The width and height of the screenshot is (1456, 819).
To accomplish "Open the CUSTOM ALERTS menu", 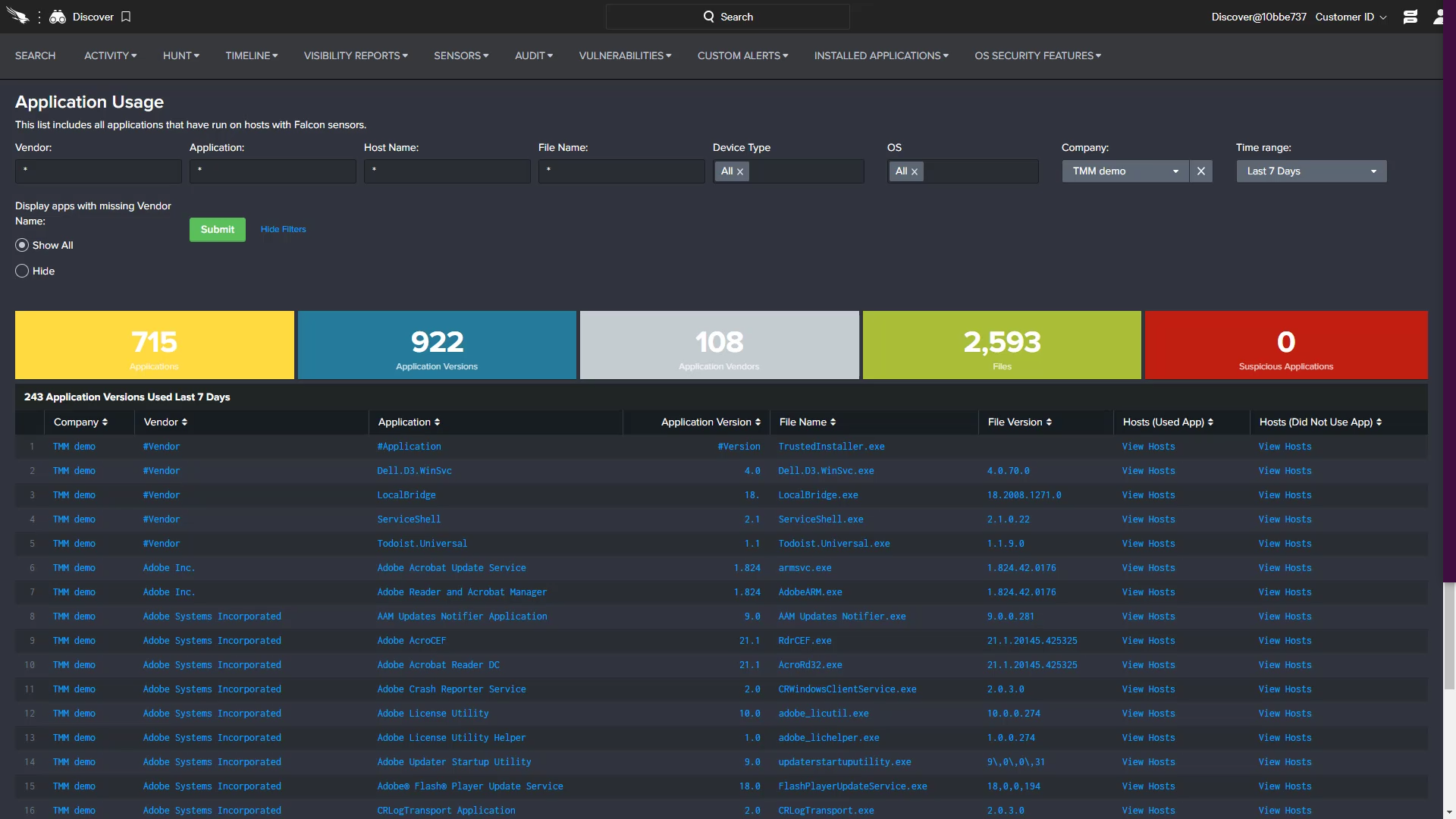I will (x=743, y=55).
